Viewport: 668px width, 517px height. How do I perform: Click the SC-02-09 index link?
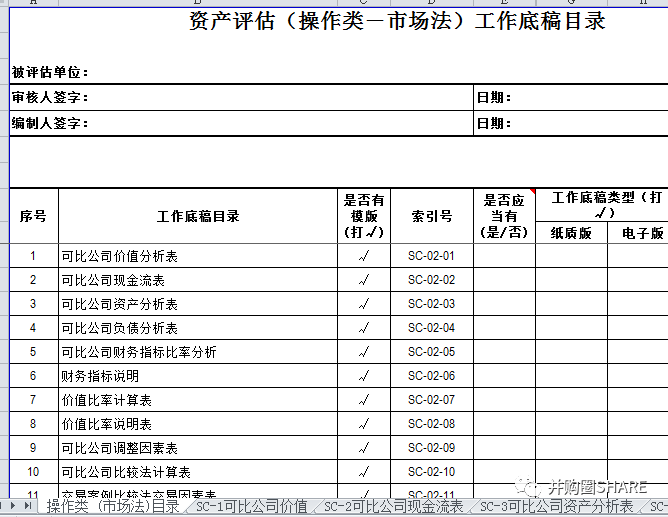[431, 448]
